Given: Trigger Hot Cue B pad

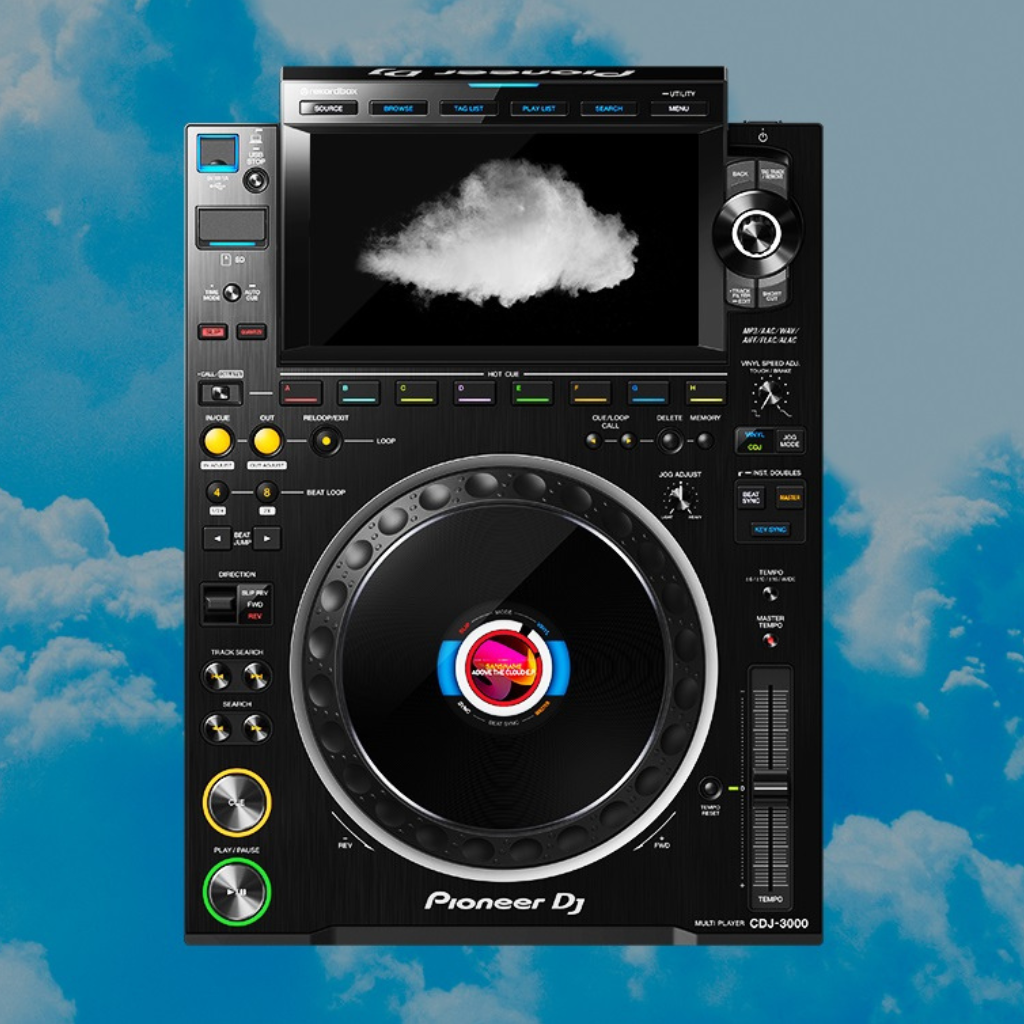Looking at the screenshot, I should (359, 392).
